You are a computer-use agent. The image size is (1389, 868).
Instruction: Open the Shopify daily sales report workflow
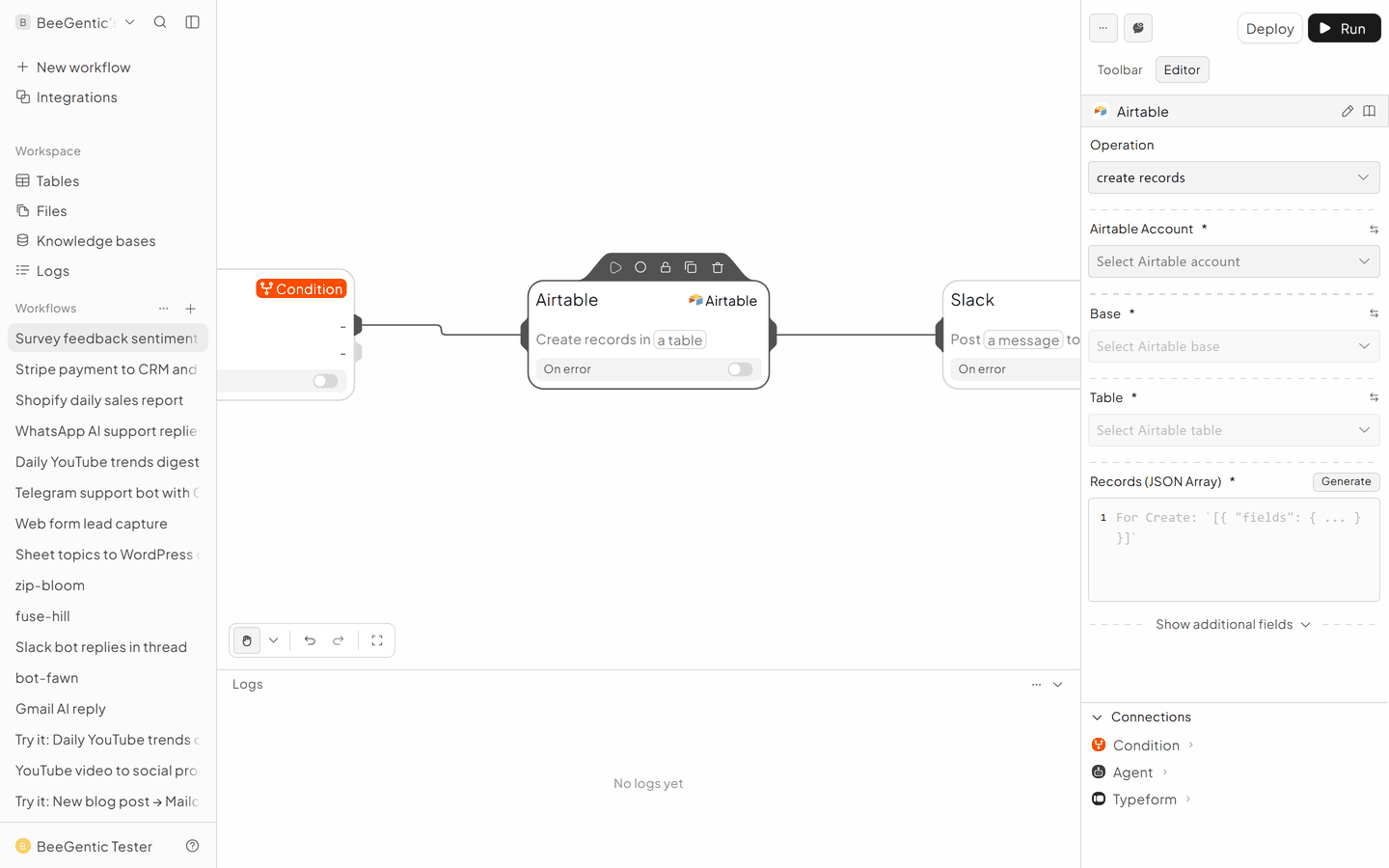[108, 400]
